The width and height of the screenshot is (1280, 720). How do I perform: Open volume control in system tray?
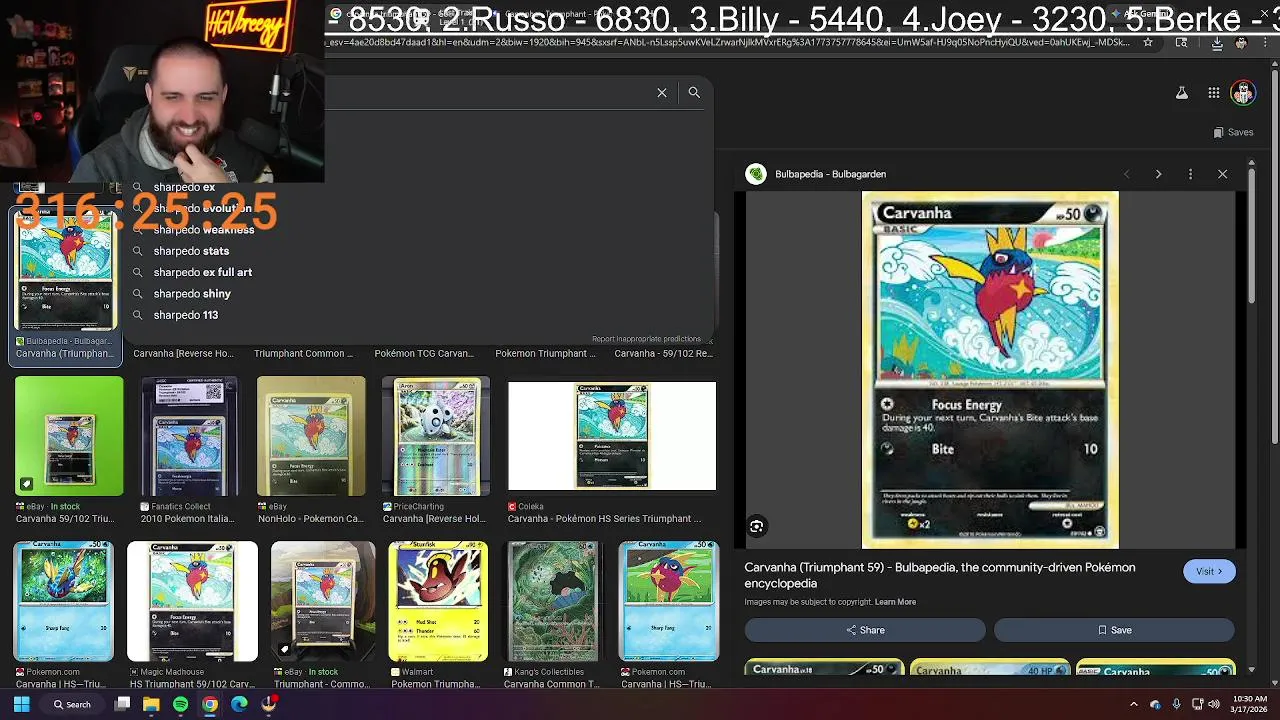(x=1214, y=704)
